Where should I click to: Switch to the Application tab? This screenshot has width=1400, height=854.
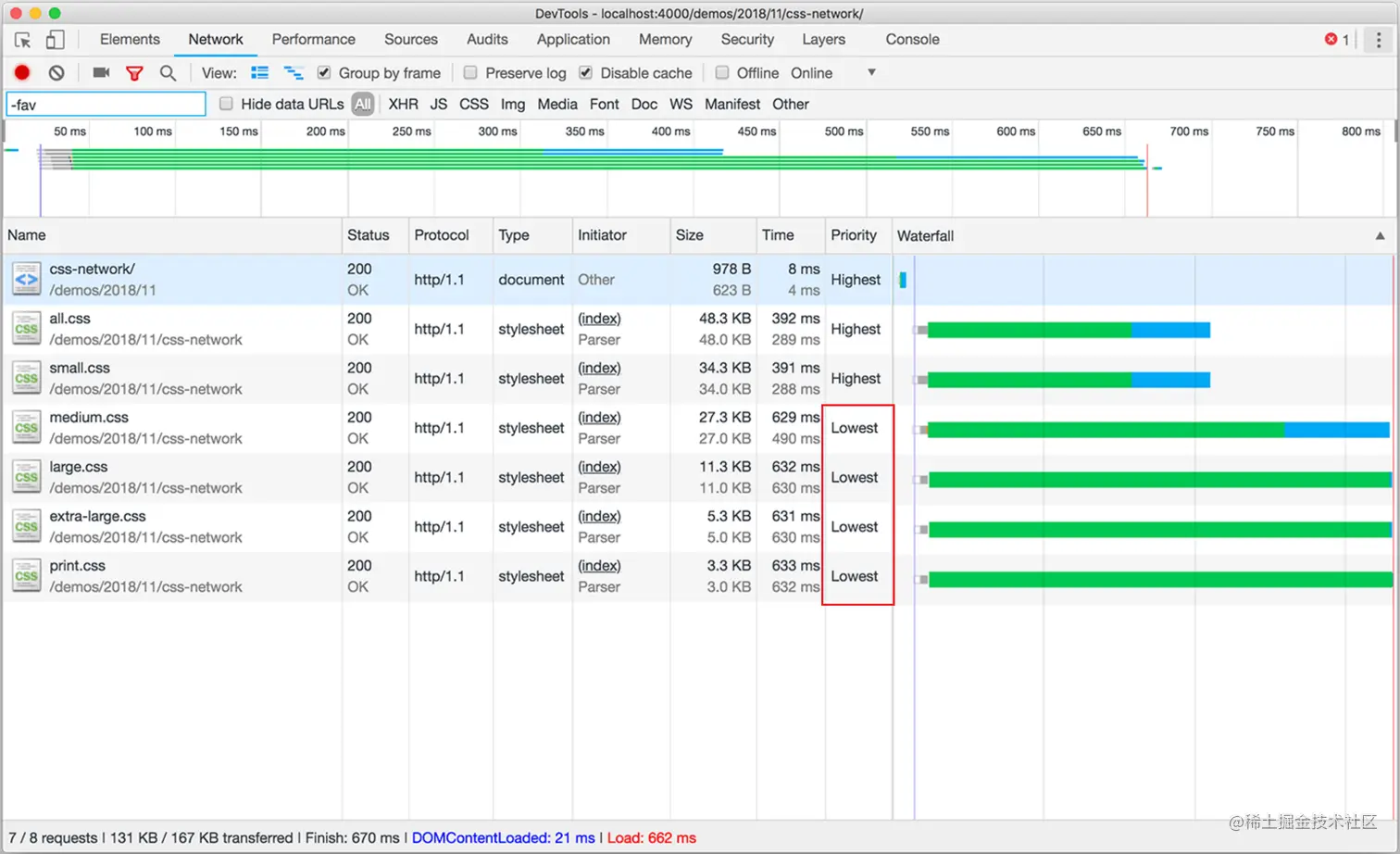tap(573, 39)
